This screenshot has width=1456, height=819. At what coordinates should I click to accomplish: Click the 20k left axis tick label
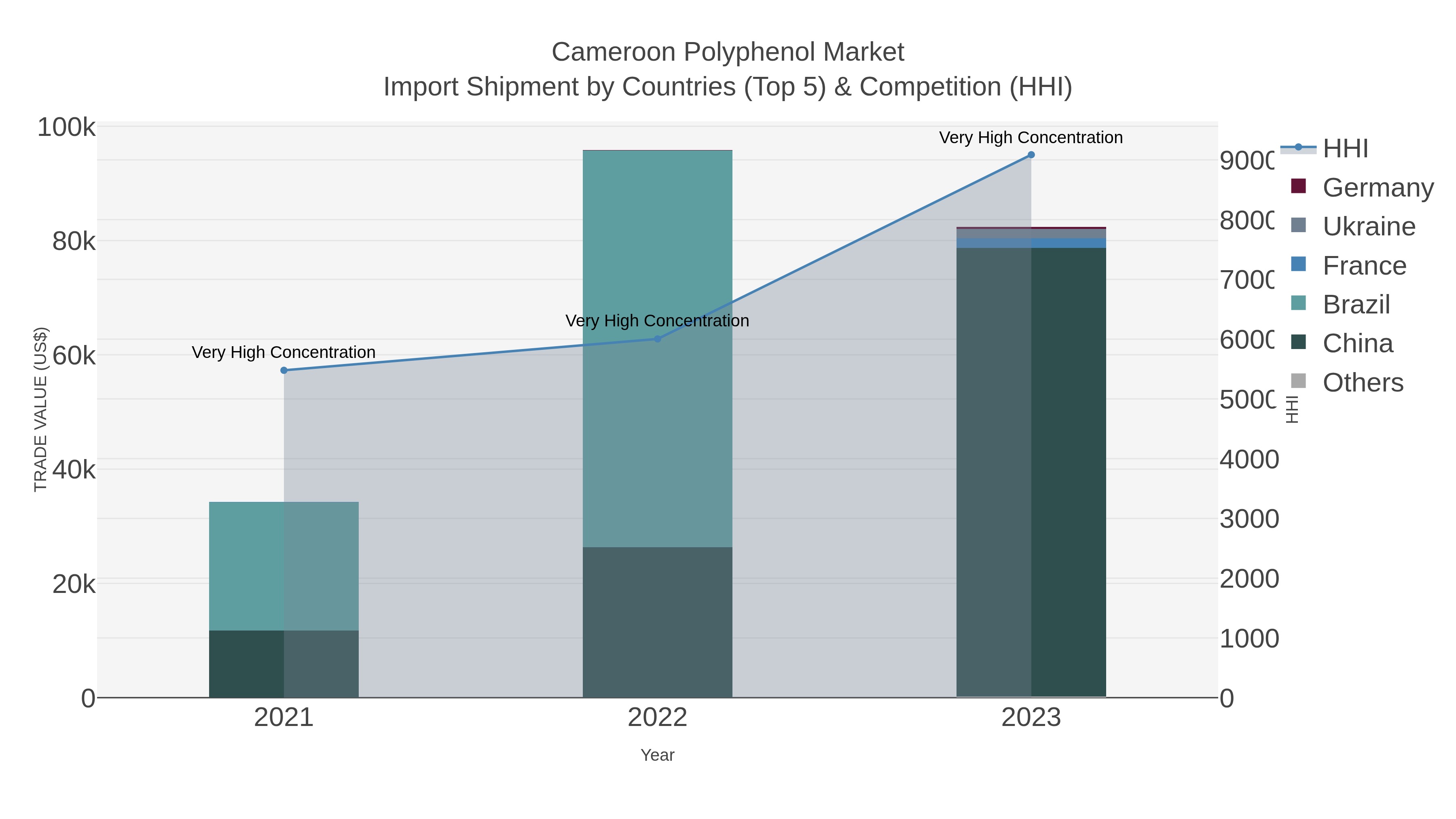tap(74, 584)
